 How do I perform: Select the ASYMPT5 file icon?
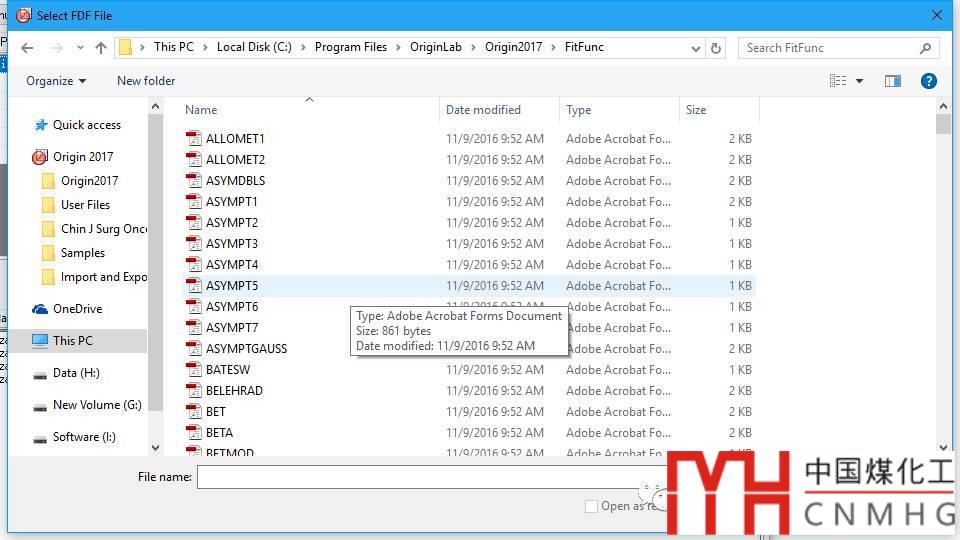[x=194, y=286]
